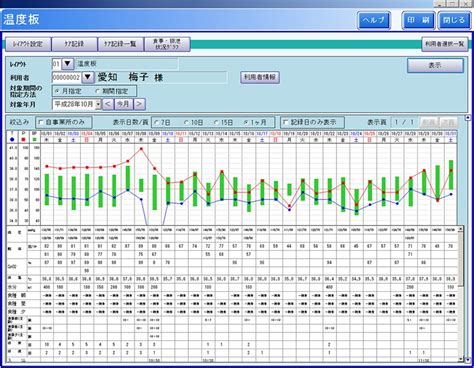This screenshot has height=368, width=474.
Task: Click the 印刷 print button
Action: click(x=418, y=20)
